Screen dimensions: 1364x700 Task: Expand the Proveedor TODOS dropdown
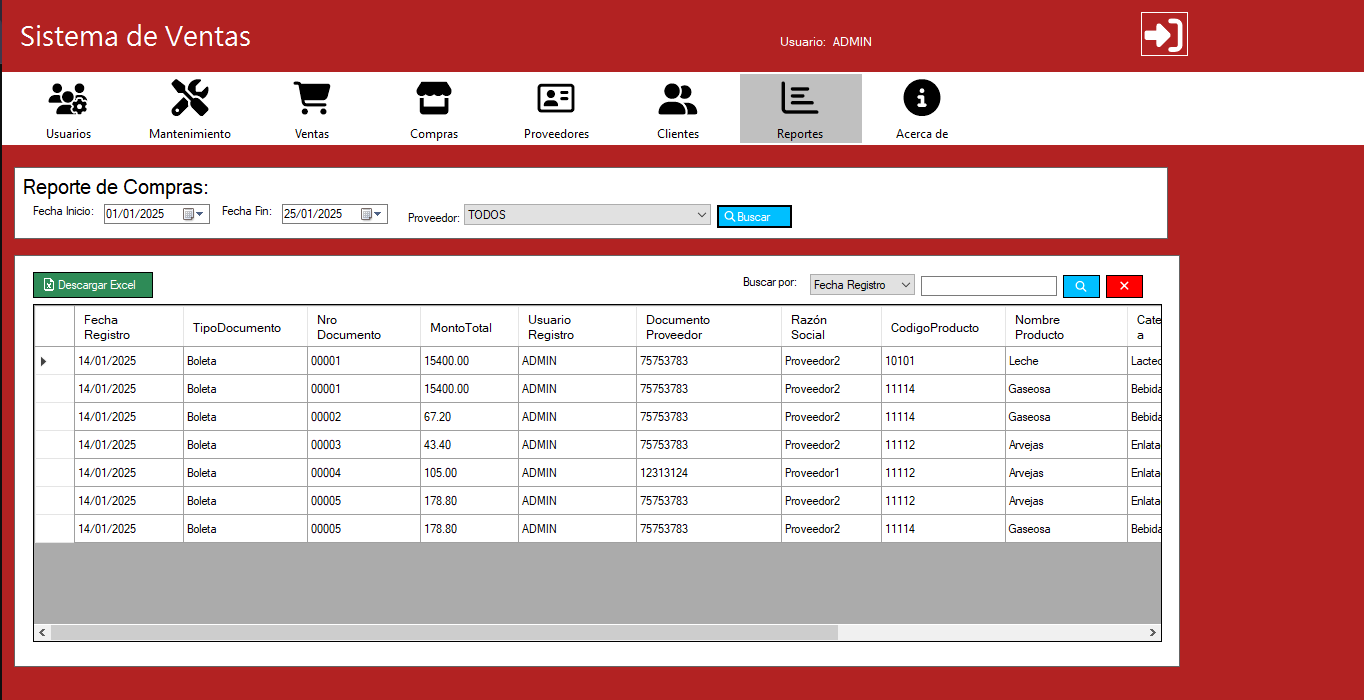point(701,215)
